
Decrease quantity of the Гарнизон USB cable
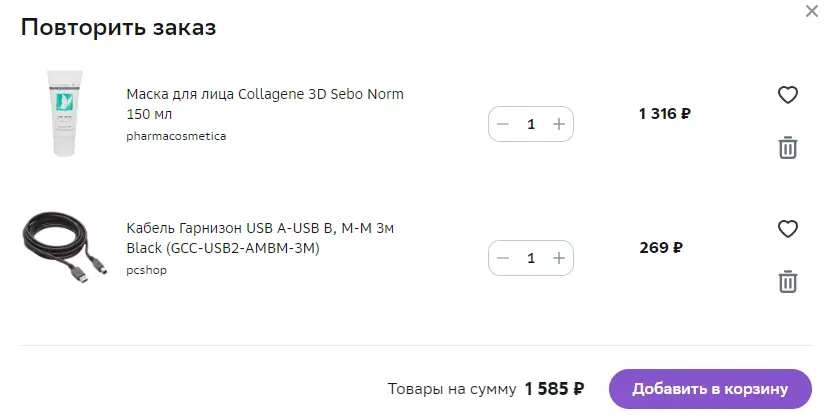tap(503, 258)
